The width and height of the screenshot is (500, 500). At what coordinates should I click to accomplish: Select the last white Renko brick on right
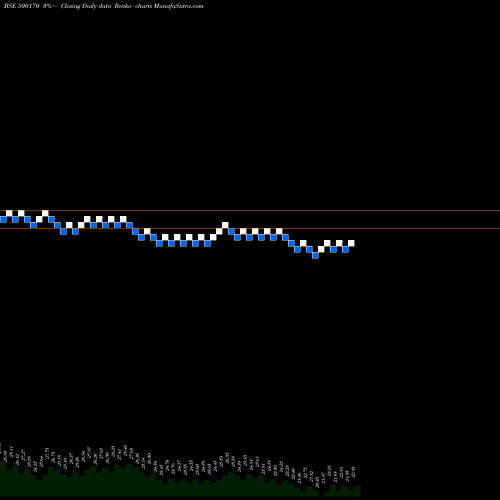tap(351, 243)
